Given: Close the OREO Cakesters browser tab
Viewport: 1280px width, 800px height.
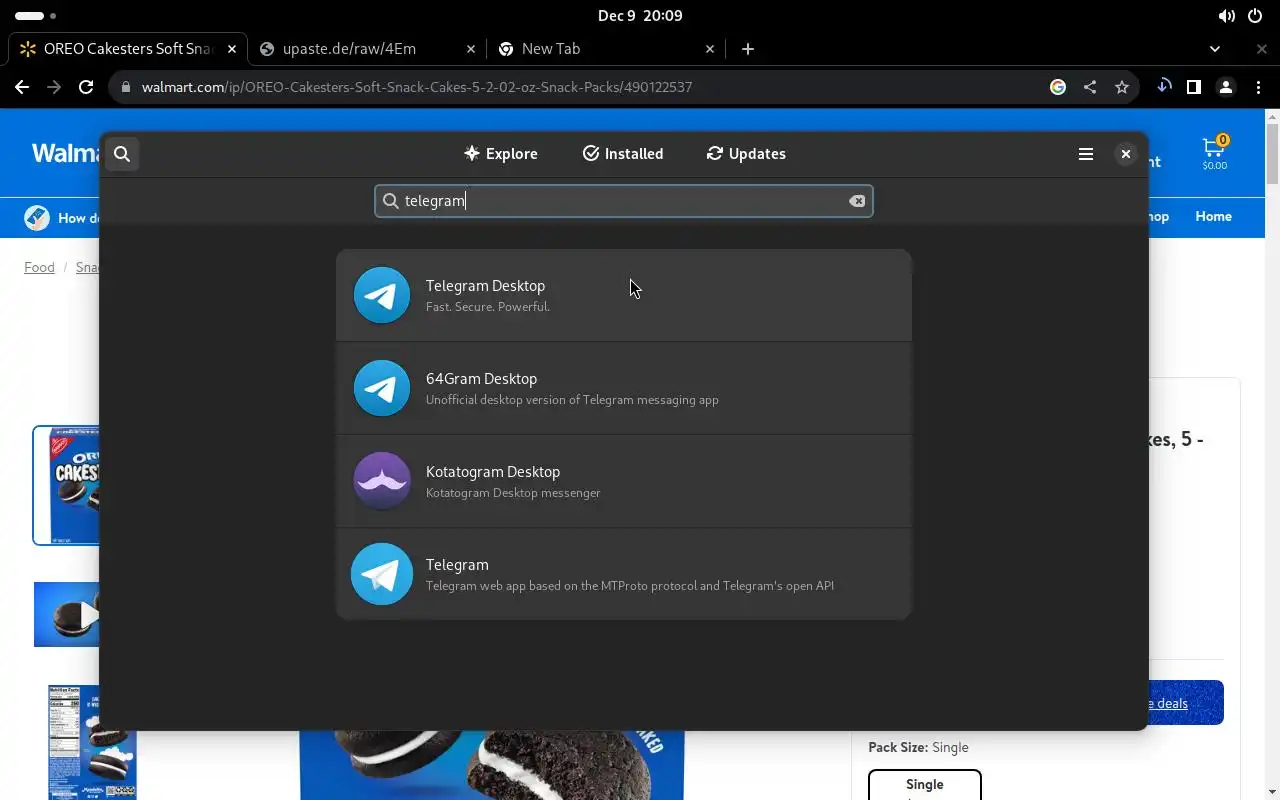Looking at the screenshot, I should pos(232,48).
